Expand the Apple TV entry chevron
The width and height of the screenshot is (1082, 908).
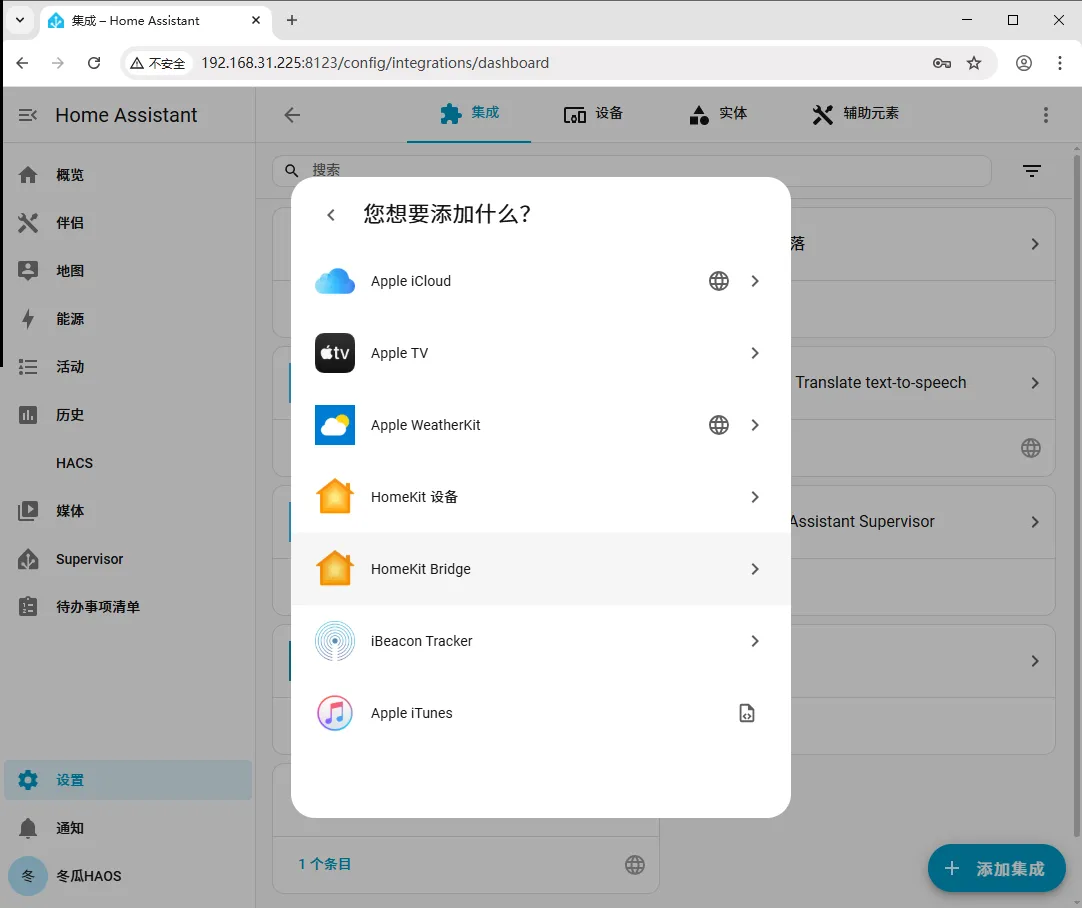[x=755, y=353]
